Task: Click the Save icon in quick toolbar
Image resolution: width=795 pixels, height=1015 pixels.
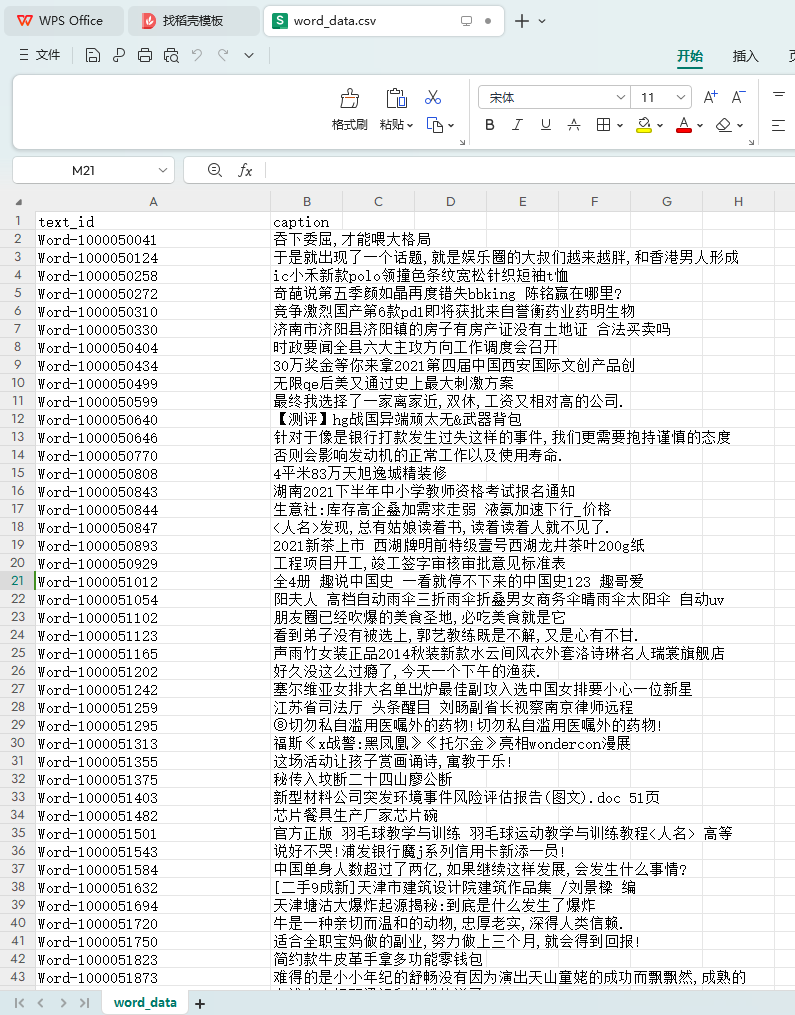Action: pyautogui.click(x=93, y=56)
